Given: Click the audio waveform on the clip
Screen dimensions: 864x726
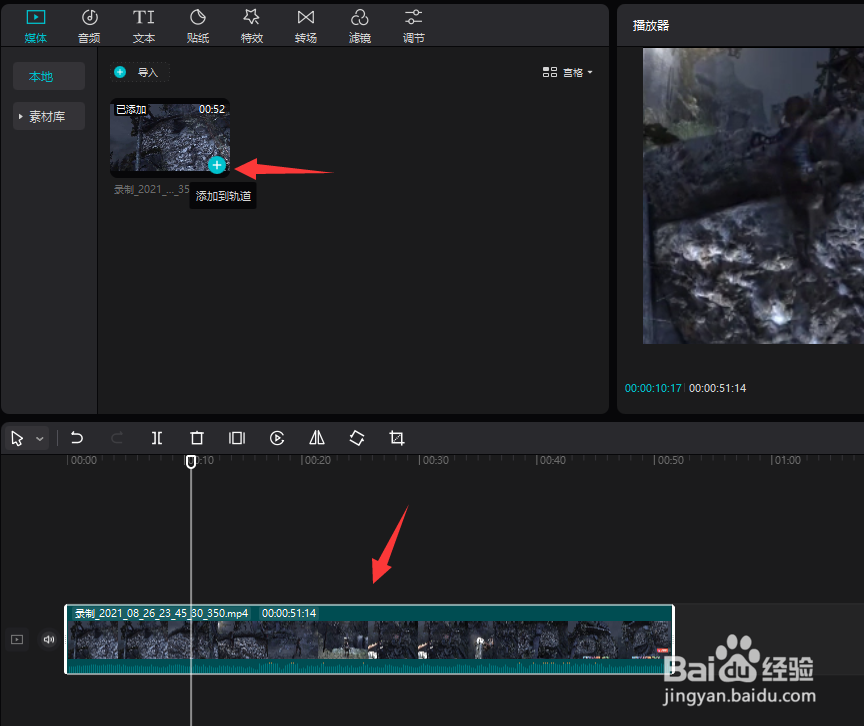Looking at the screenshot, I should tap(370, 666).
